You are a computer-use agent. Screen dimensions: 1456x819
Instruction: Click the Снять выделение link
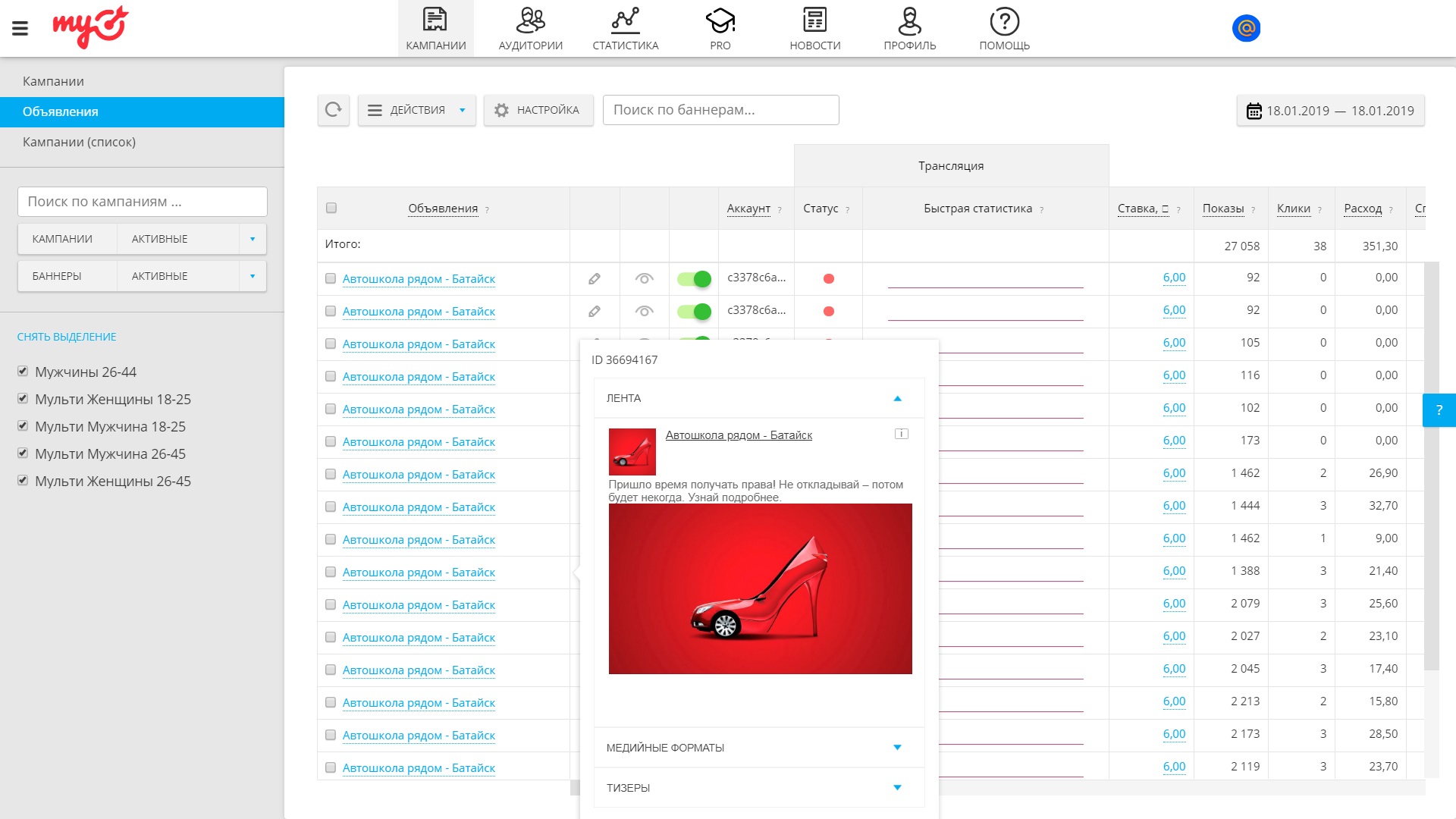[x=67, y=337]
